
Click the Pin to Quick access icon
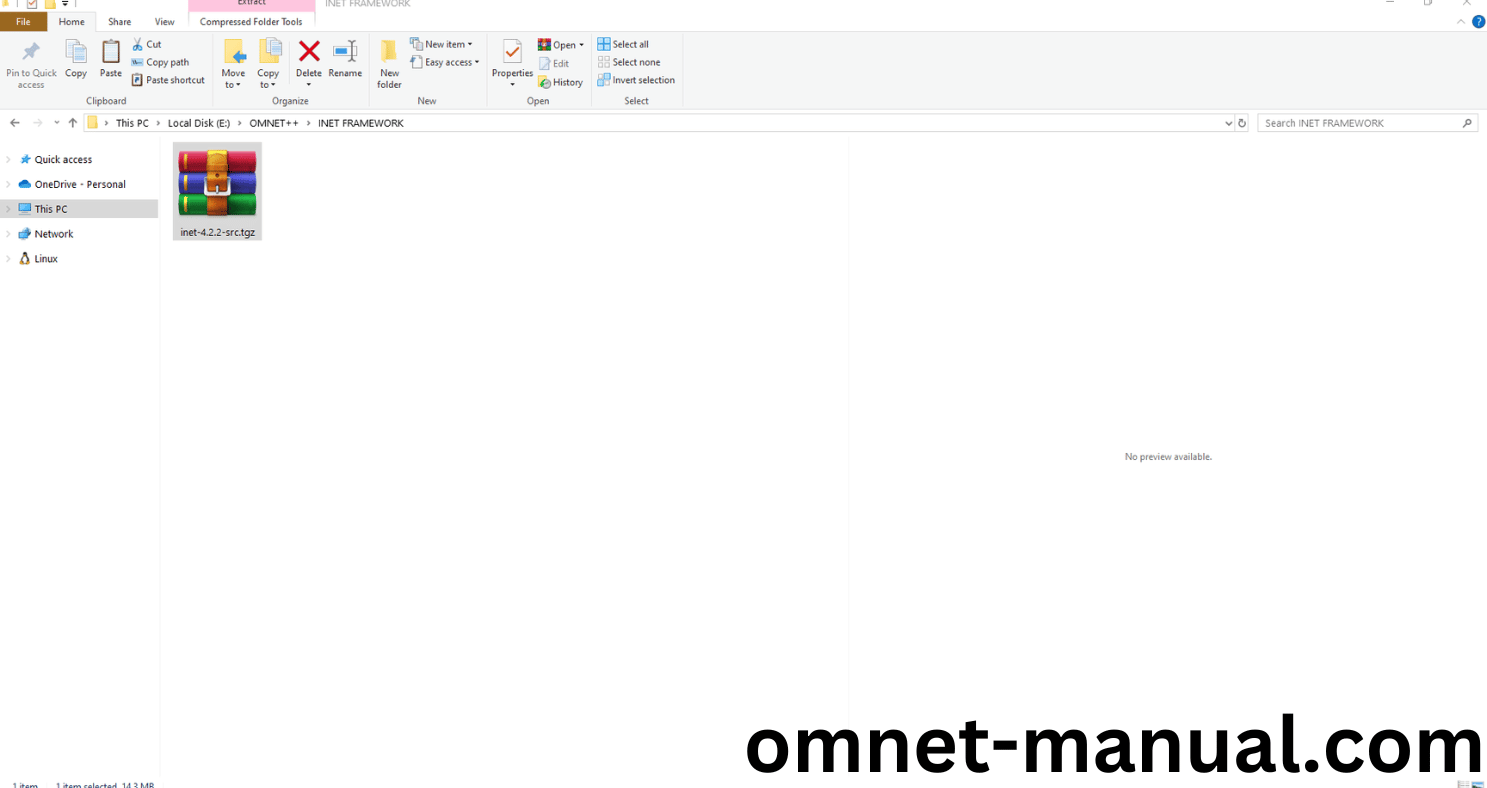coord(31,53)
